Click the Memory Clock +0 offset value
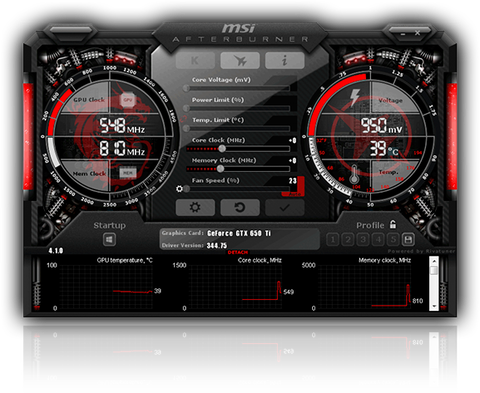This screenshot has width=480, height=393. [x=292, y=160]
